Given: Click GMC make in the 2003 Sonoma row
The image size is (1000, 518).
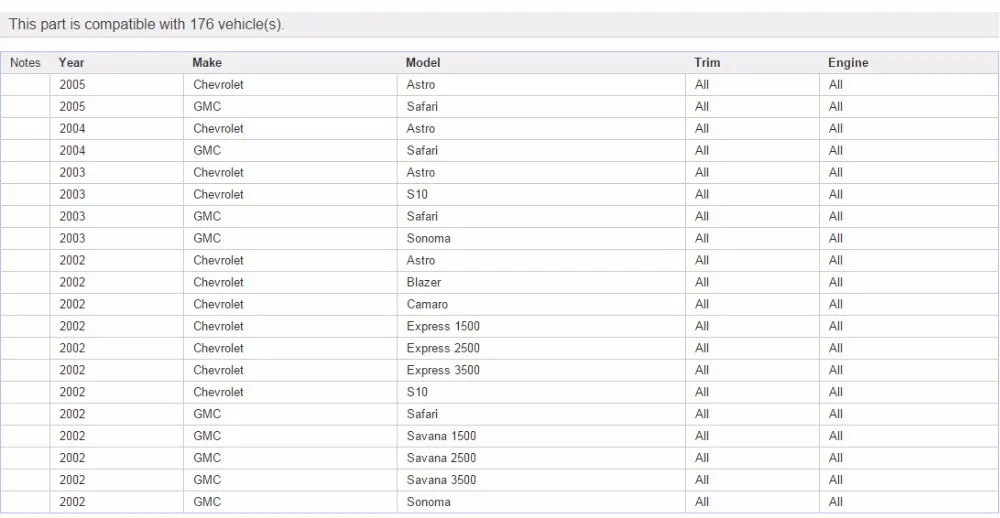Looking at the screenshot, I should [207, 239].
